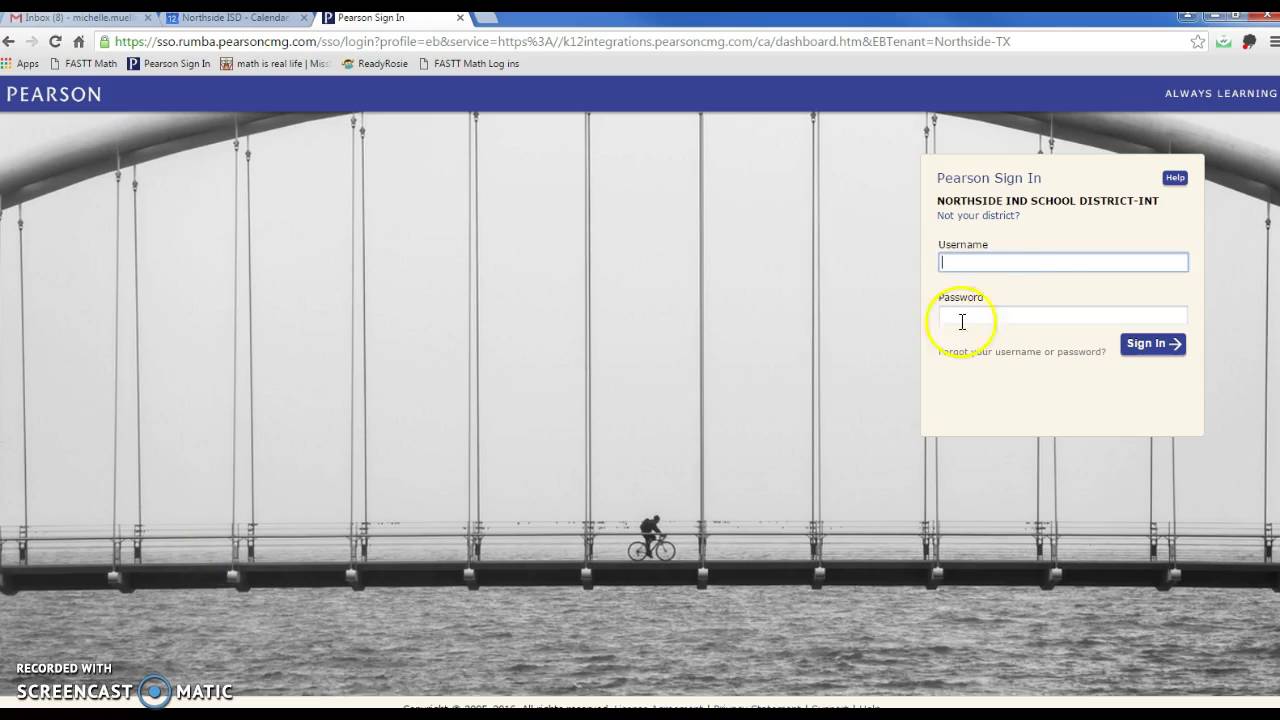Open Pearson Sign In bookmark
The height and width of the screenshot is (720, 1280).
click(x=169, y=64)
